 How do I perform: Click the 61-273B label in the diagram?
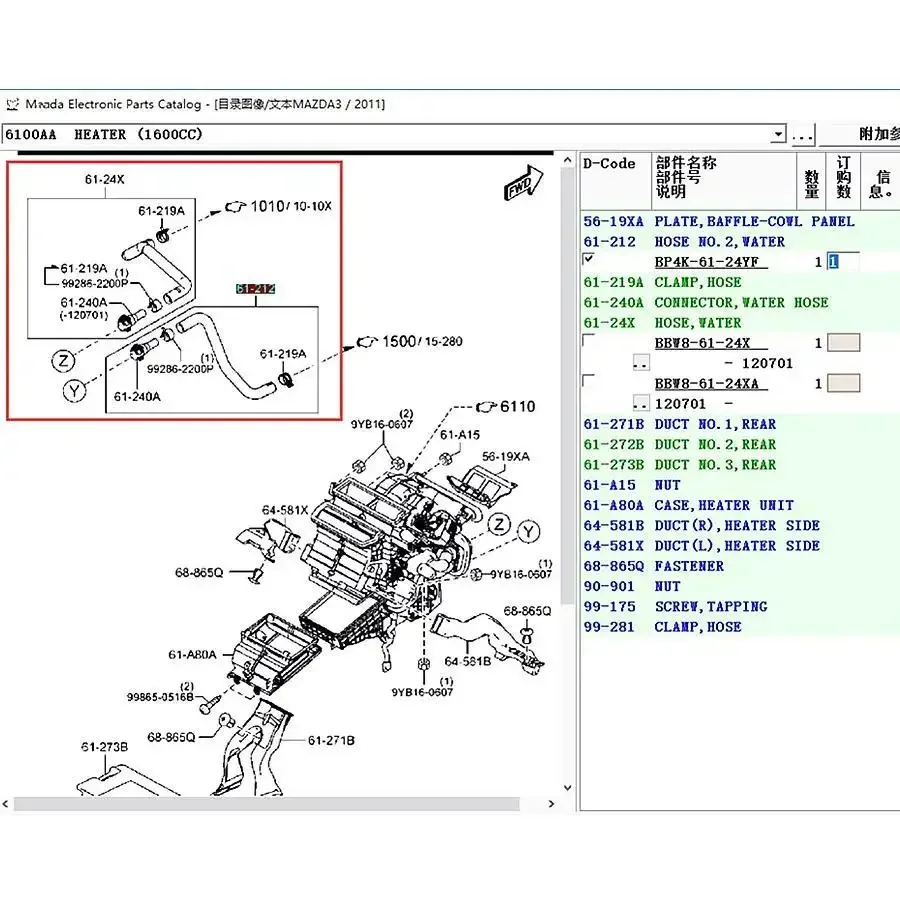(104, 747)
